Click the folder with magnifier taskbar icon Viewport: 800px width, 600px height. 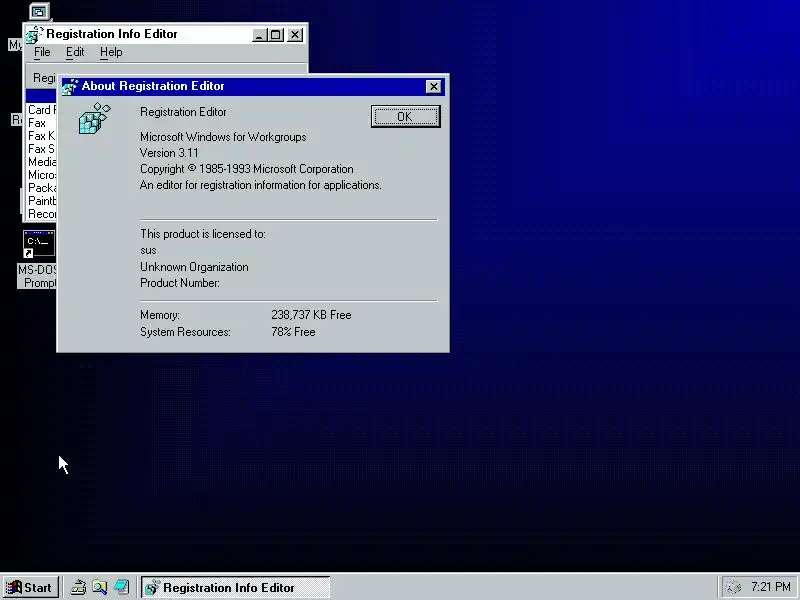(x=99, y=588)
